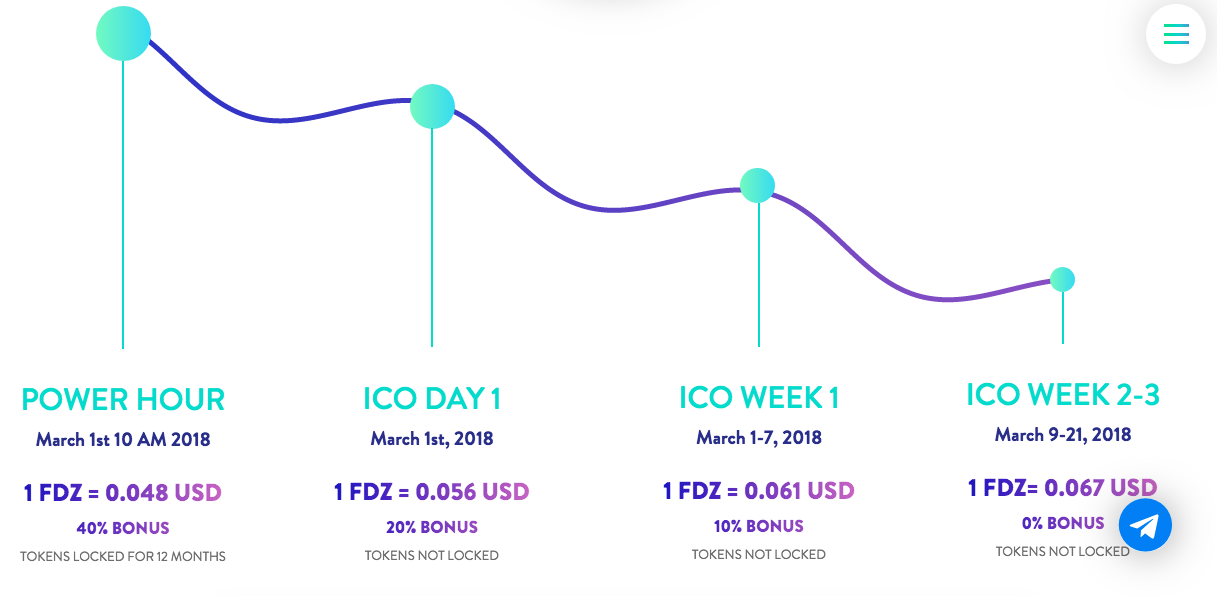The image size is (1217, 596).
Task: Click Tokens Locked For 12 Months text
Action: [123, 556]
